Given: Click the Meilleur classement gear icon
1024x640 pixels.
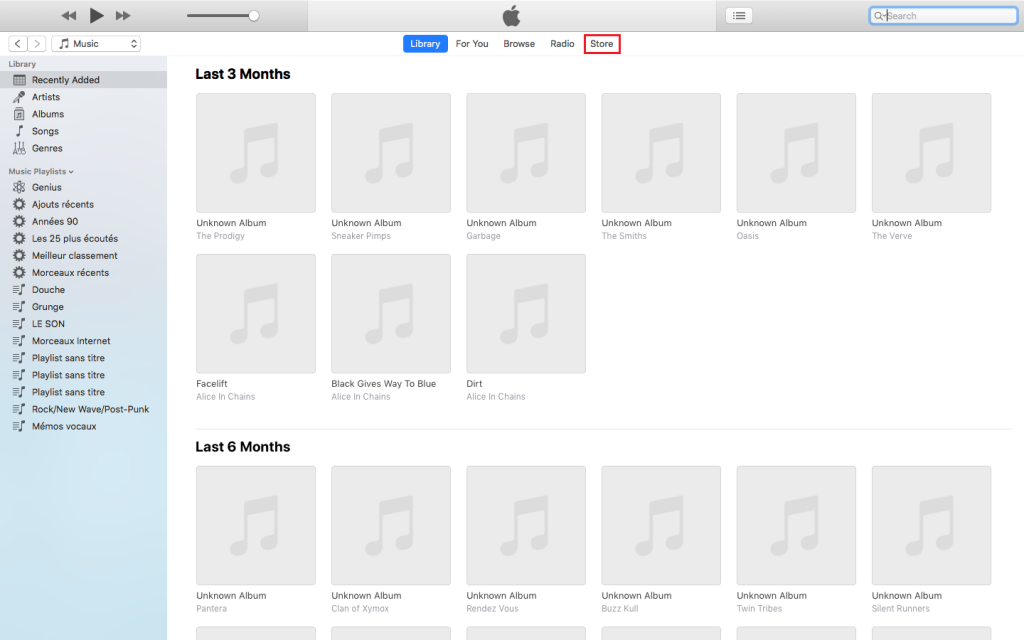Looking at the screenshot, I should click(19, 255).
